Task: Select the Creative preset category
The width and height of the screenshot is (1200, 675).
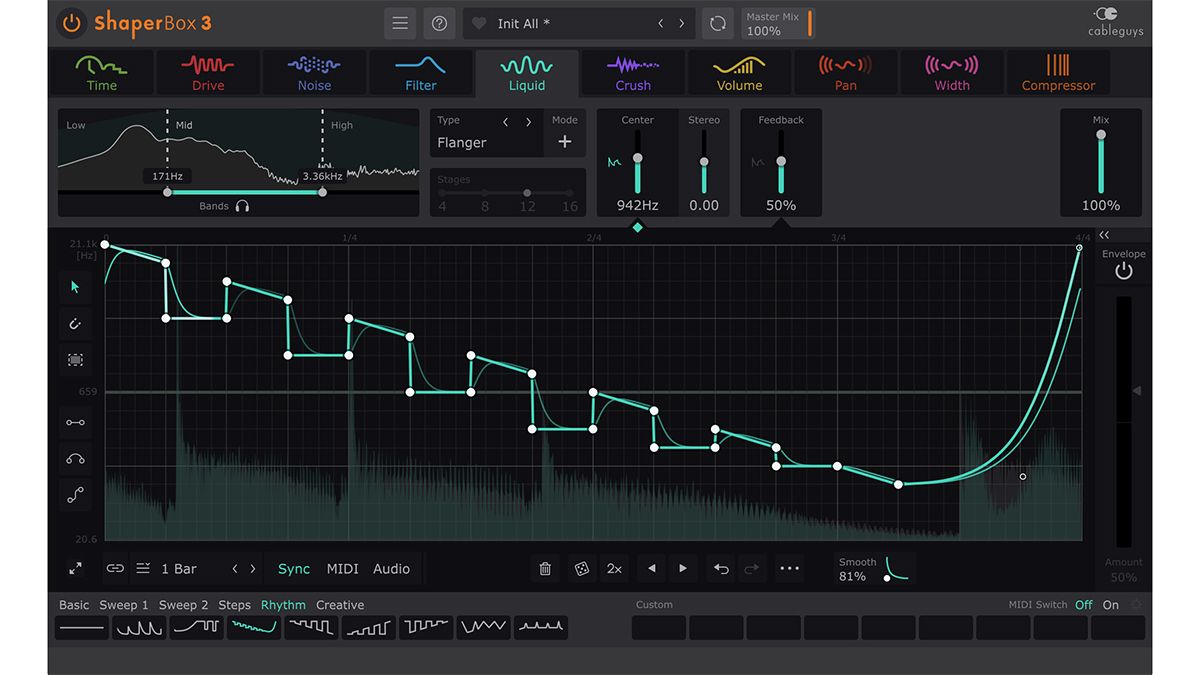Action: [x=340, y=605]
